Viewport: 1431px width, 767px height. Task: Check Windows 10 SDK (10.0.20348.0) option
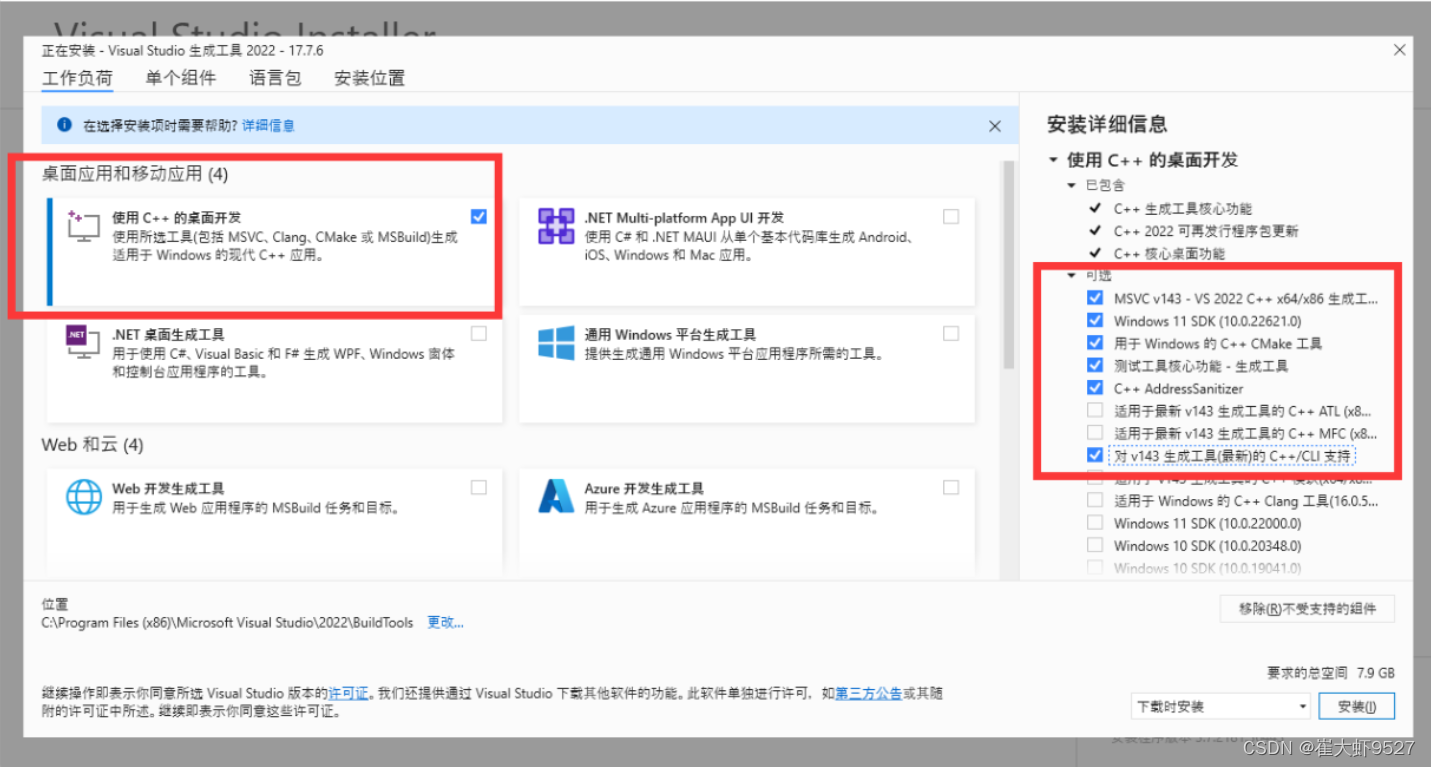[x=1095, y=546]
